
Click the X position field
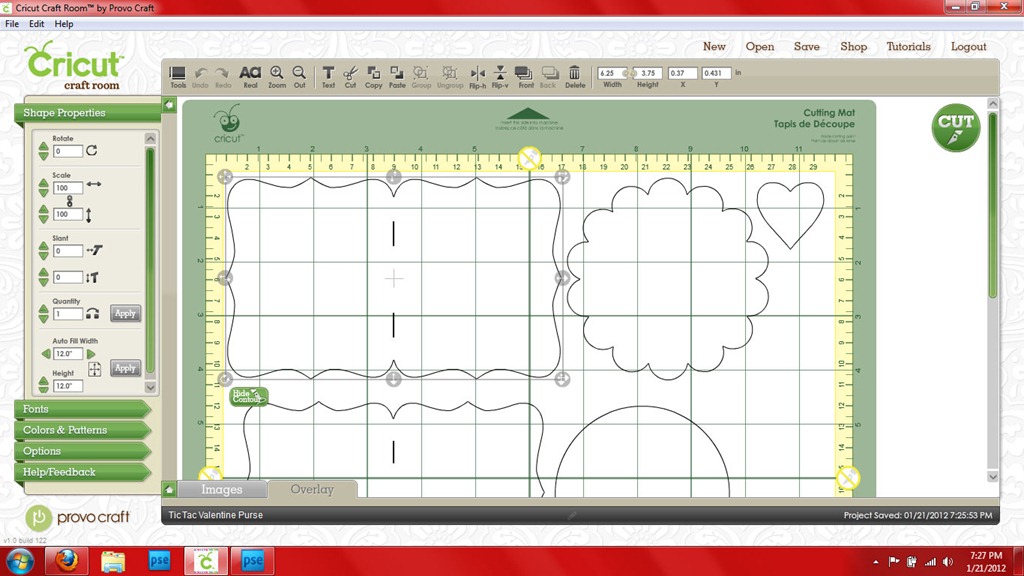pos(682,73)
